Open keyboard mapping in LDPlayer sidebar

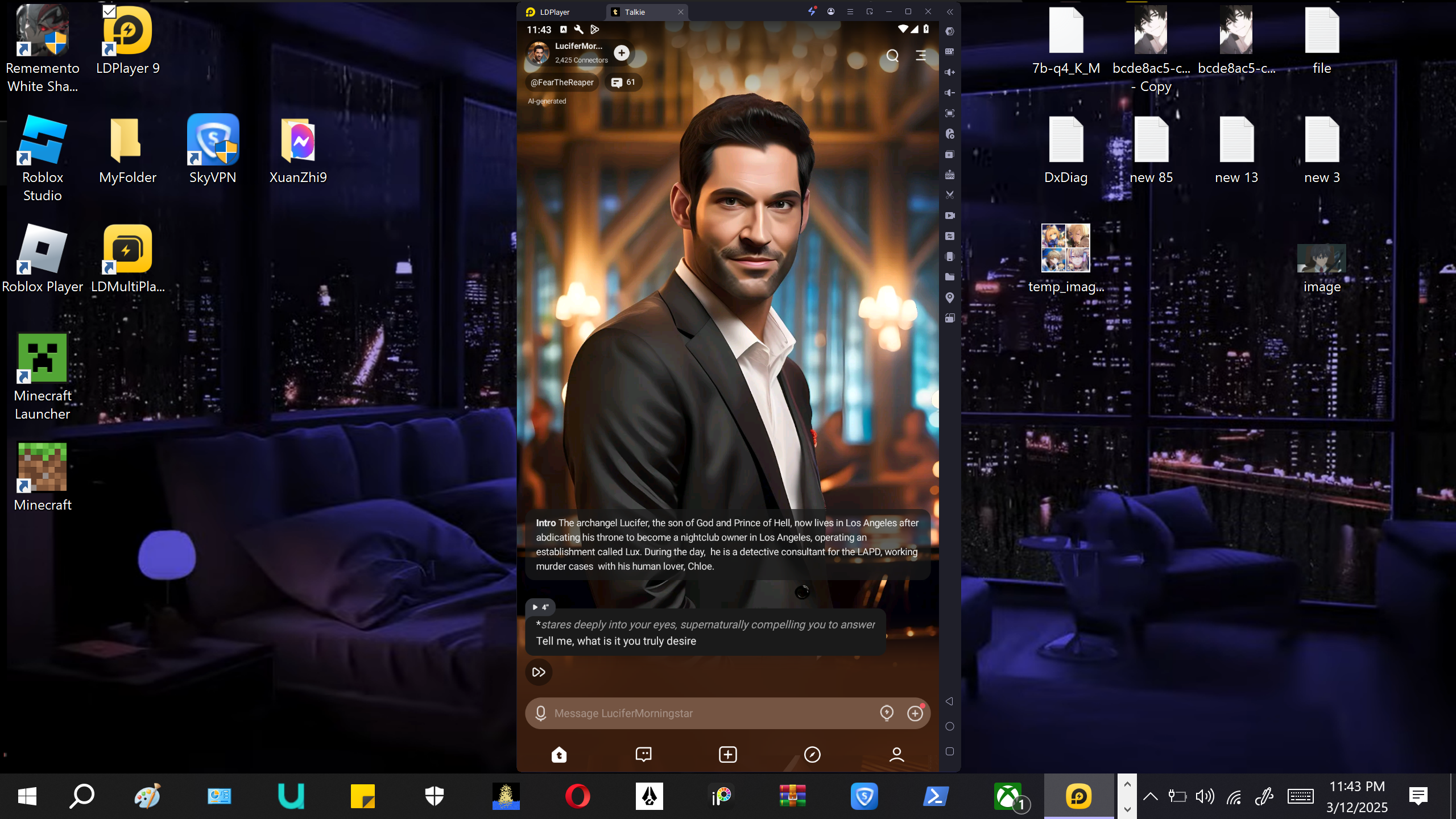click(949, 52)
